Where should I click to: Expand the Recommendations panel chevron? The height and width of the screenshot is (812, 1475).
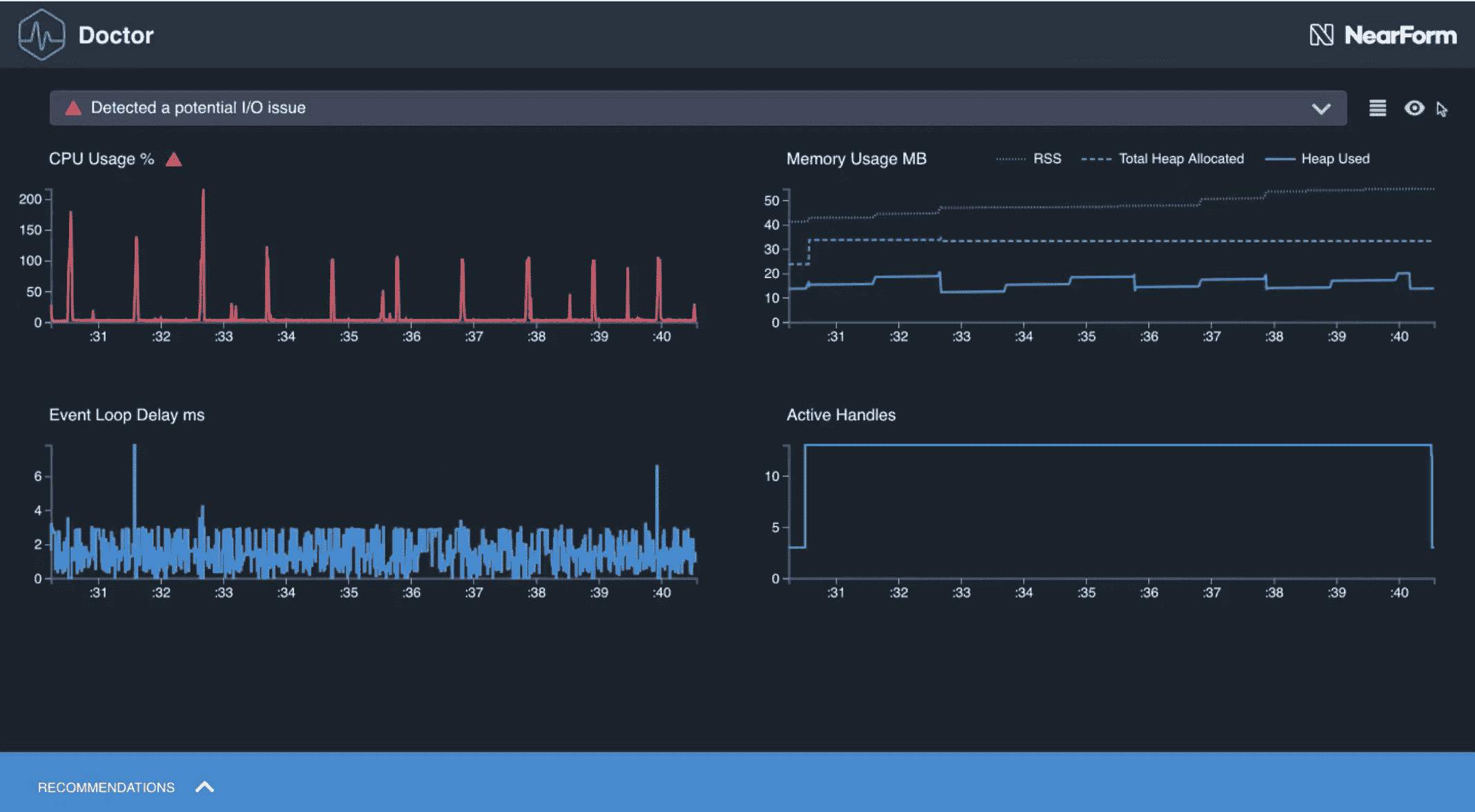204,787
